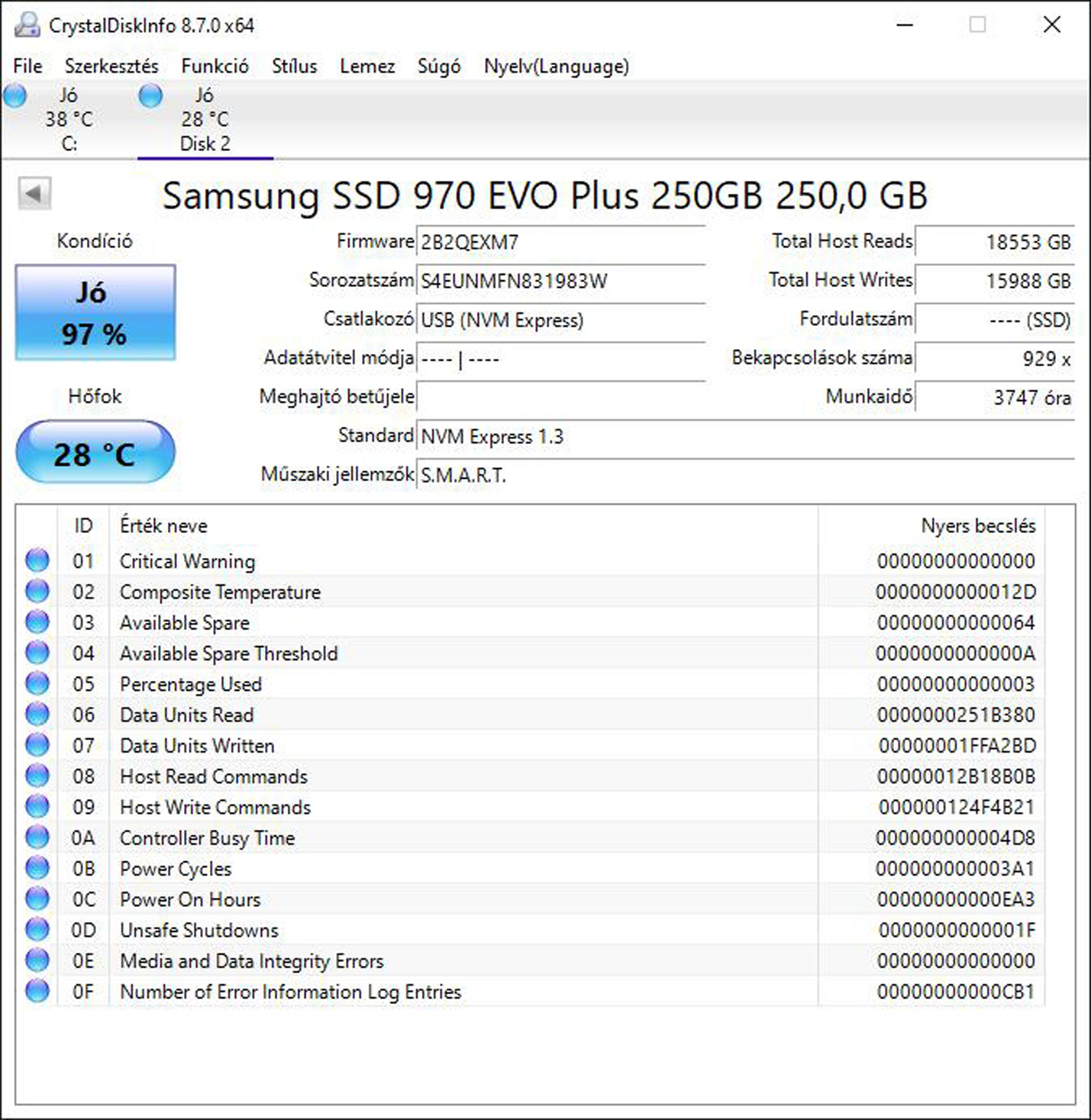Click status orb of Data Units Read row

click(x=37, y=715)
